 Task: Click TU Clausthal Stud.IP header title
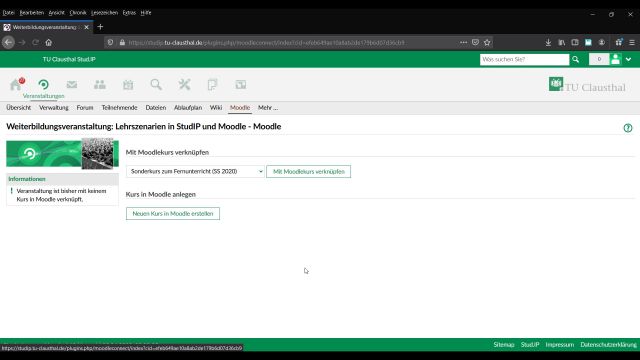69,60
